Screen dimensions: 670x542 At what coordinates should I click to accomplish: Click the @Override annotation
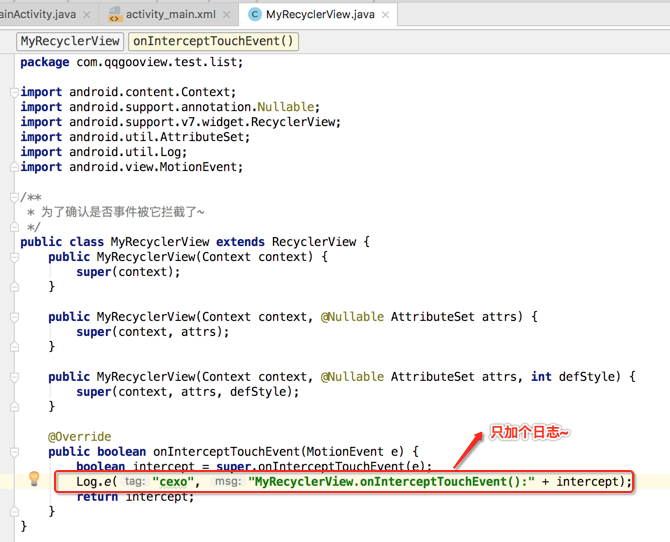(79, 437)
